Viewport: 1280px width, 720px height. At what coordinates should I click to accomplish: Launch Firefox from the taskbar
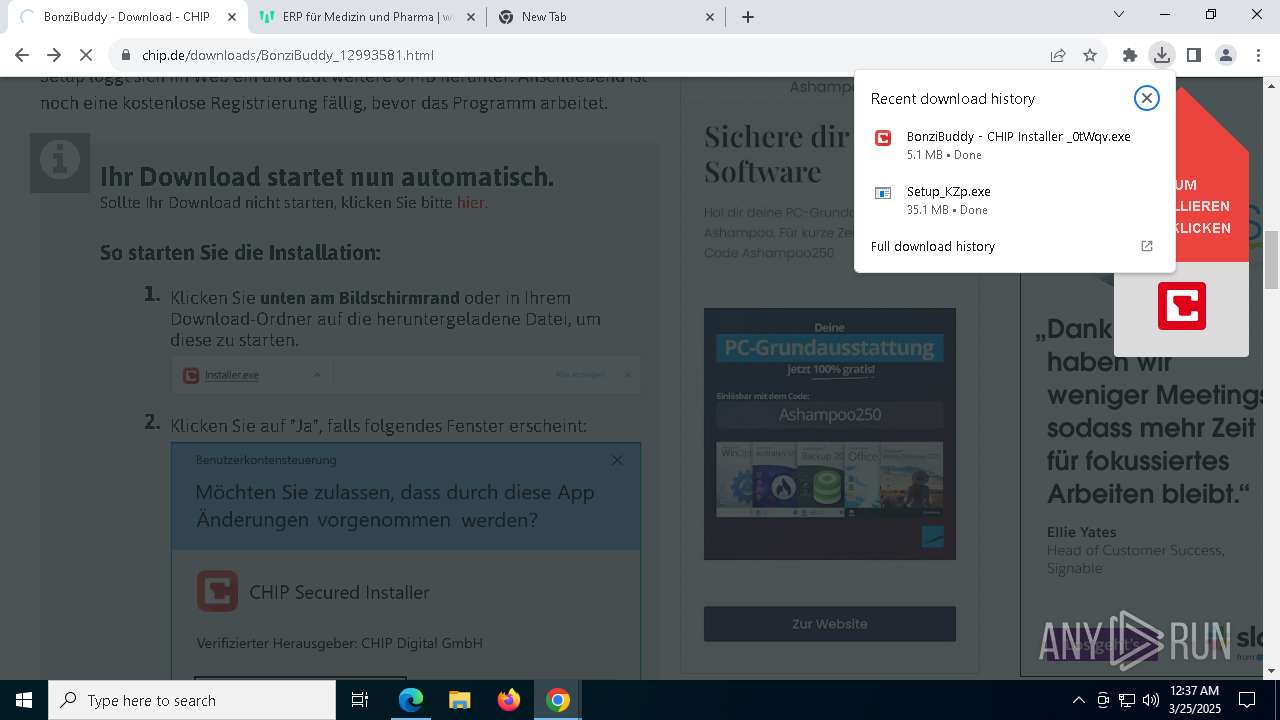tap(509, 700)
